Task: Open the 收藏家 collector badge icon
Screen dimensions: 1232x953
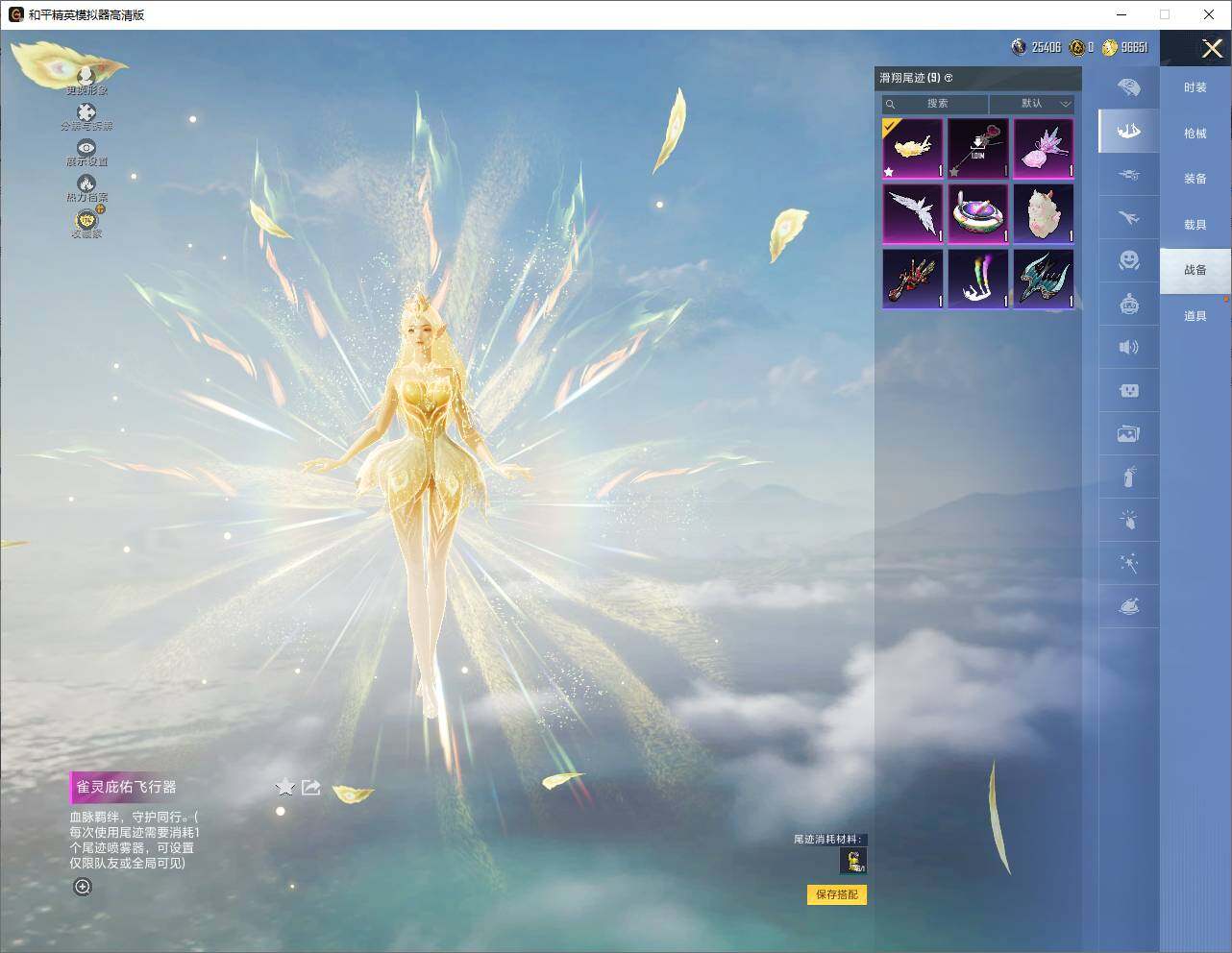Action: [86, 220]
